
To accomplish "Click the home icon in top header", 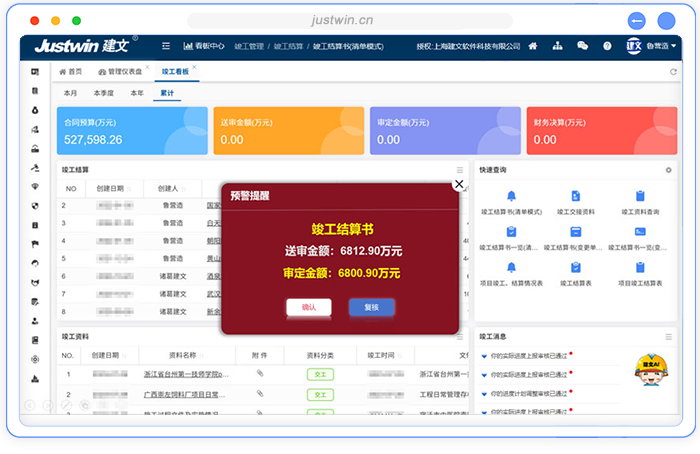I will [x=533, y=46].
